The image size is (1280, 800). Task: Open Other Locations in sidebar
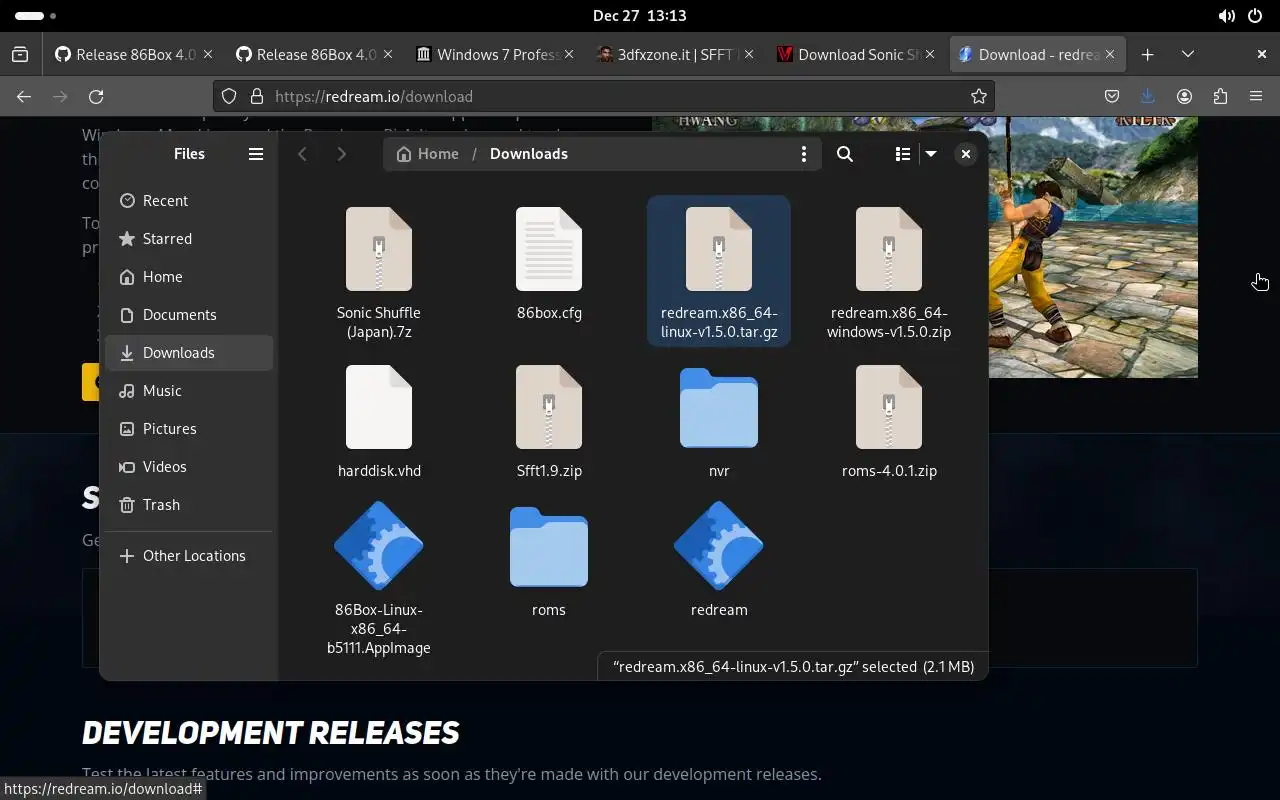tap(188, 556)
